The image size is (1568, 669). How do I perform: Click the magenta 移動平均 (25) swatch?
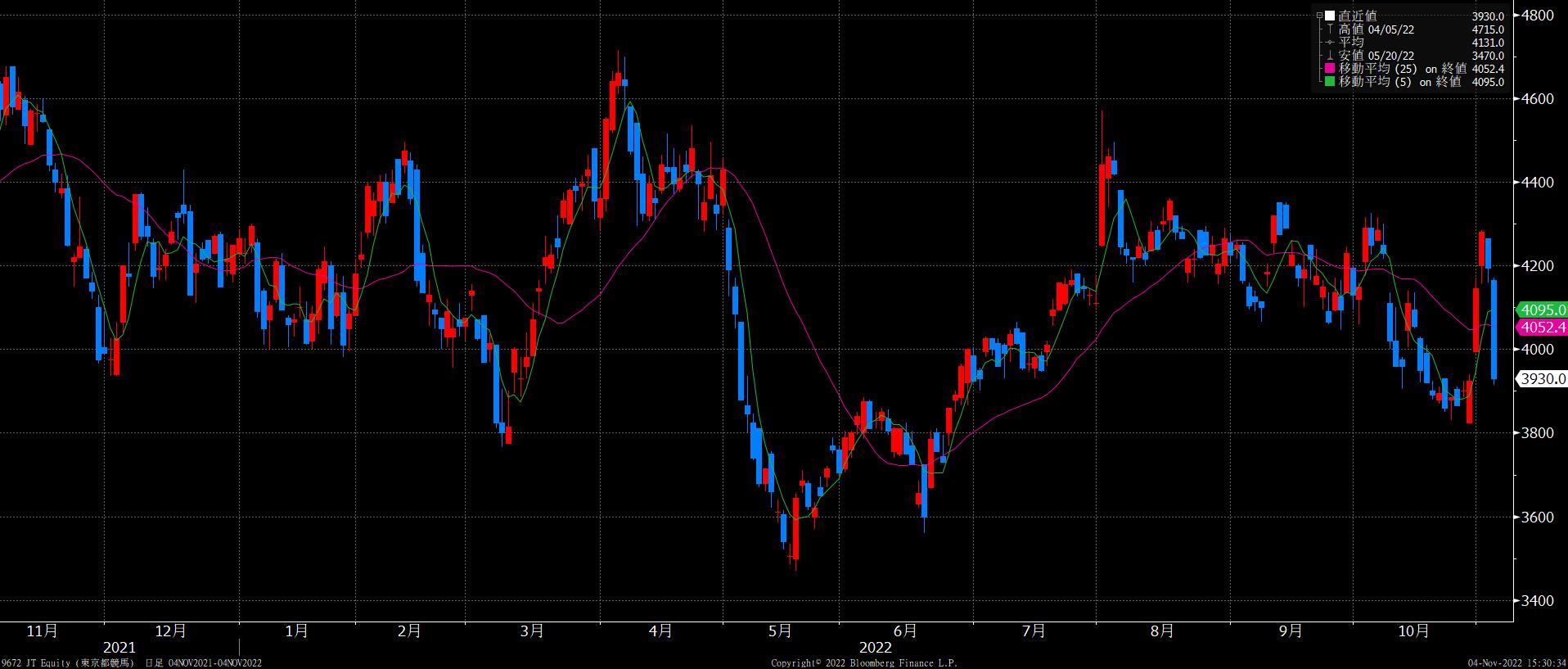tap(1330, 69)
